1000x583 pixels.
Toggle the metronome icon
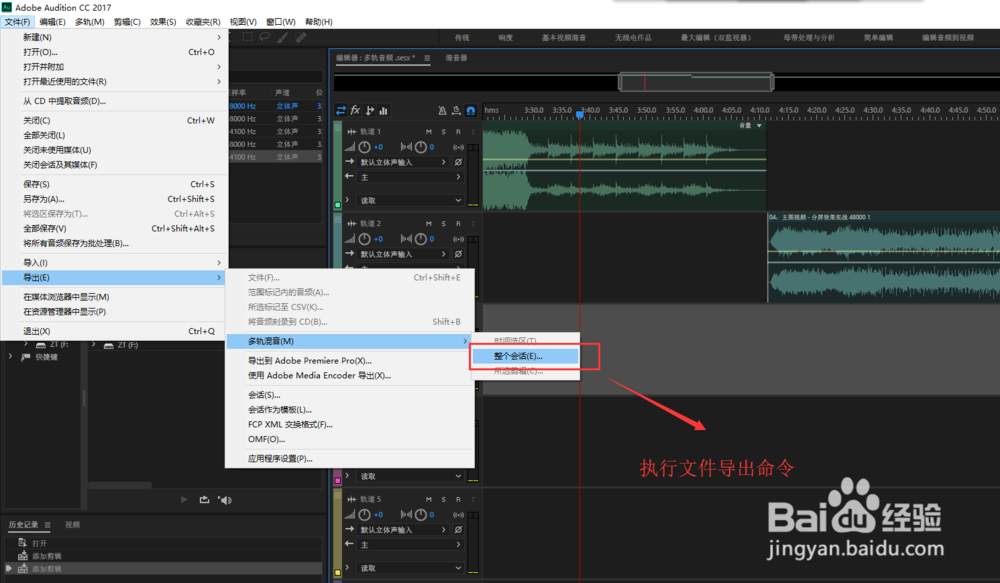(442, 110)
